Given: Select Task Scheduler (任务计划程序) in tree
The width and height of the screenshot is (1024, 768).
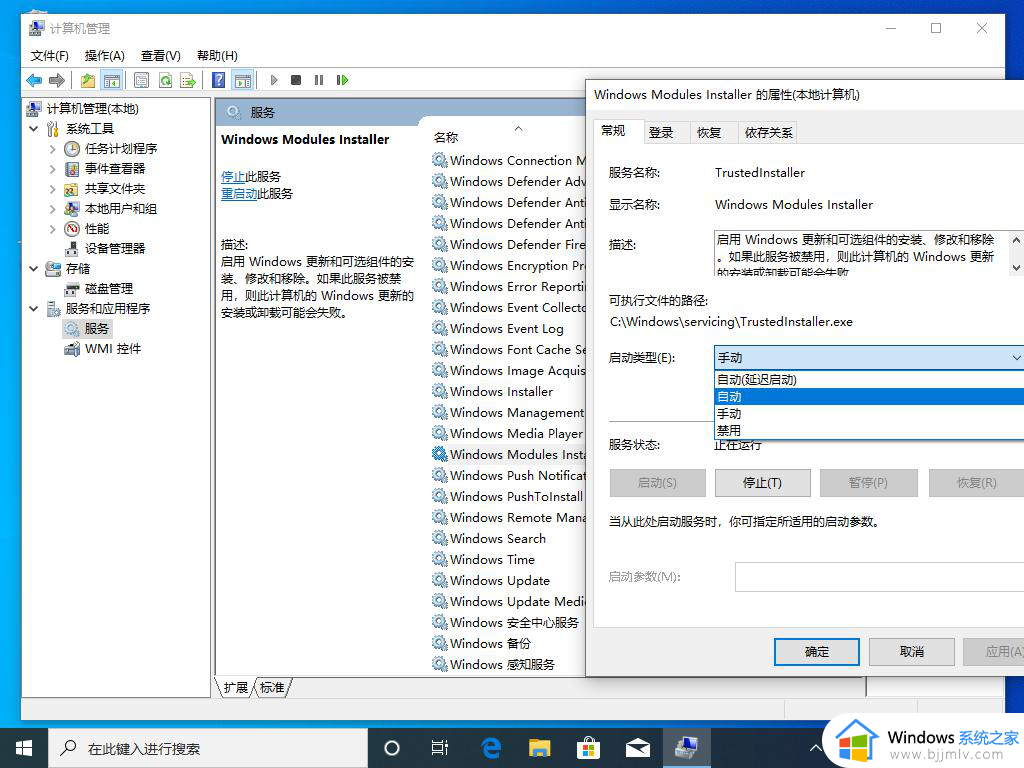Looking at the screenshot, I should click(x=121, y=149).
